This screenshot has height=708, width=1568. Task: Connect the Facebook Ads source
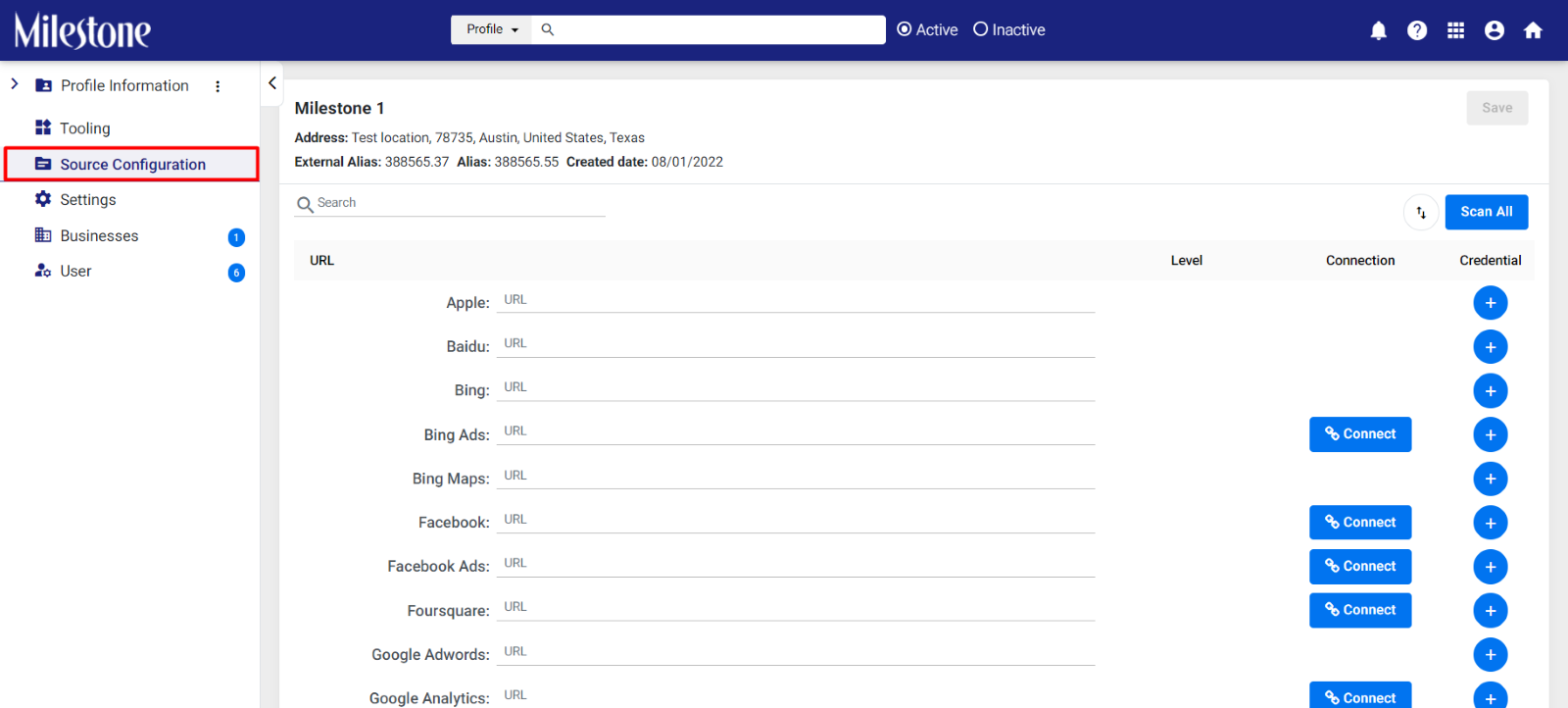tap(1360, 567)
